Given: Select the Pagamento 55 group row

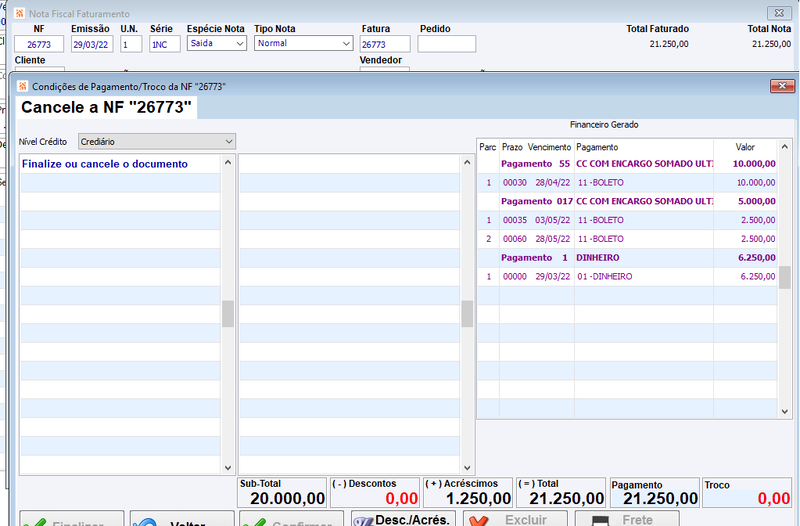Looking at the screenshot, I should point(627,164).
